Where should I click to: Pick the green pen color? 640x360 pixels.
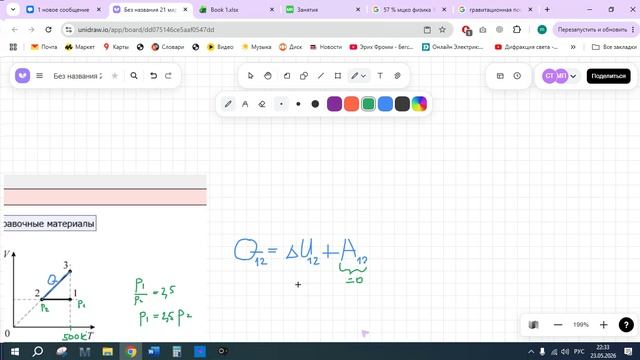click(368, 104)
